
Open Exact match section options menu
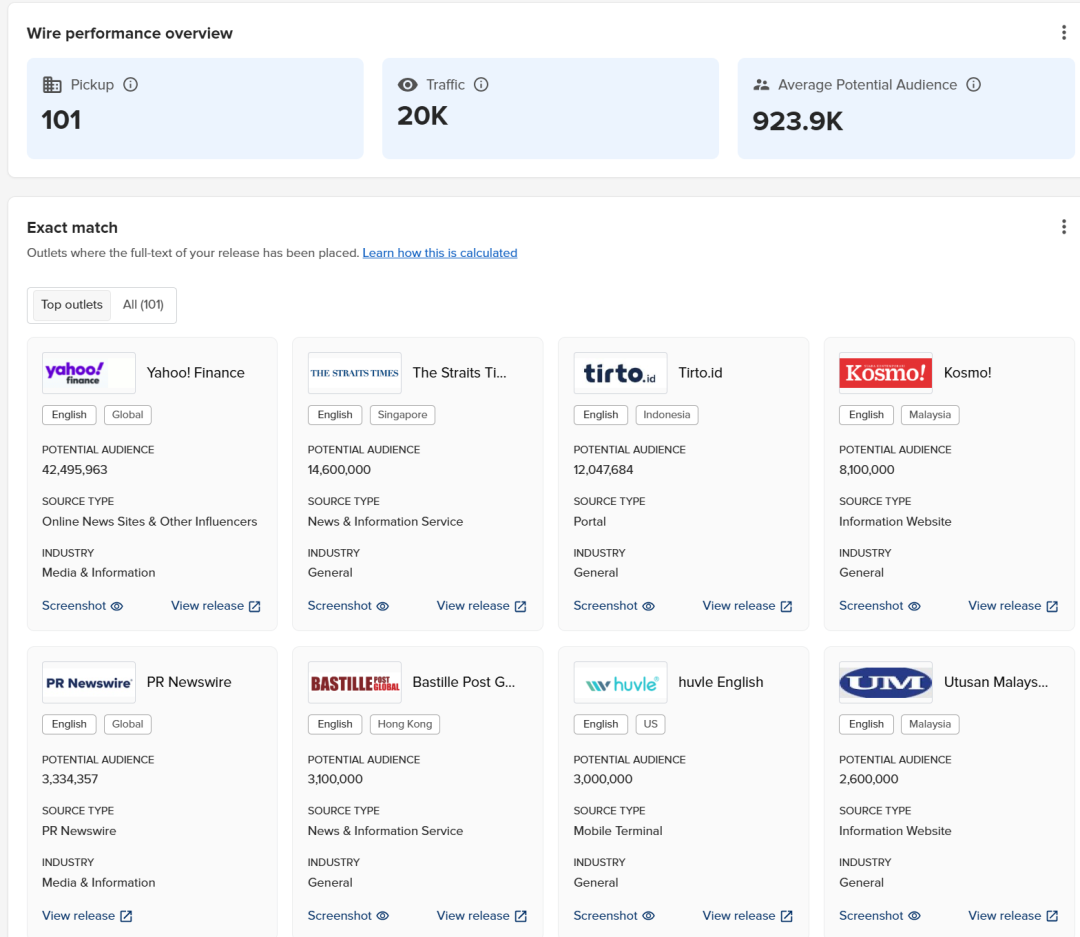(x=1063, y=227)
